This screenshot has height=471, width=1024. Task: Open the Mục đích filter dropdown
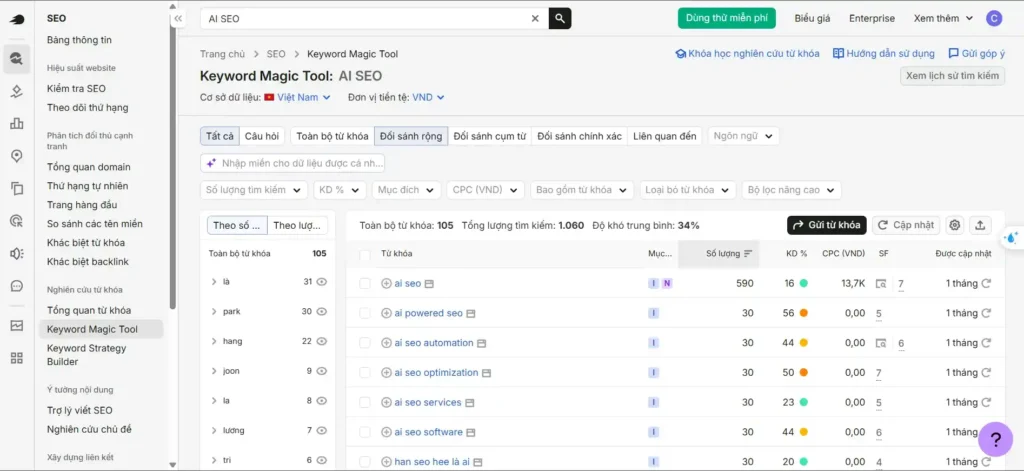[406, 190]
